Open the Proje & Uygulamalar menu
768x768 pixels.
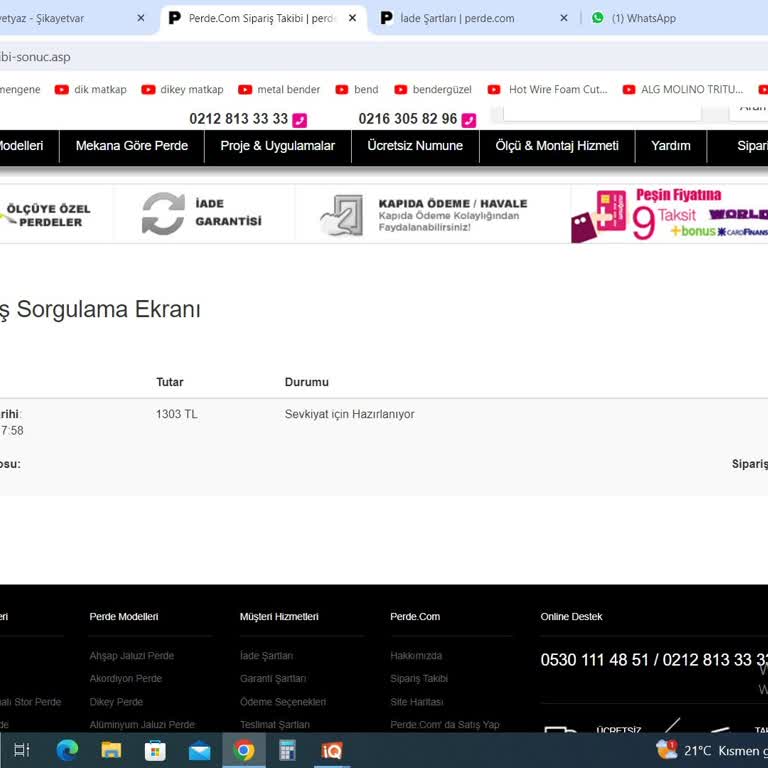click(x=278, y=146)
